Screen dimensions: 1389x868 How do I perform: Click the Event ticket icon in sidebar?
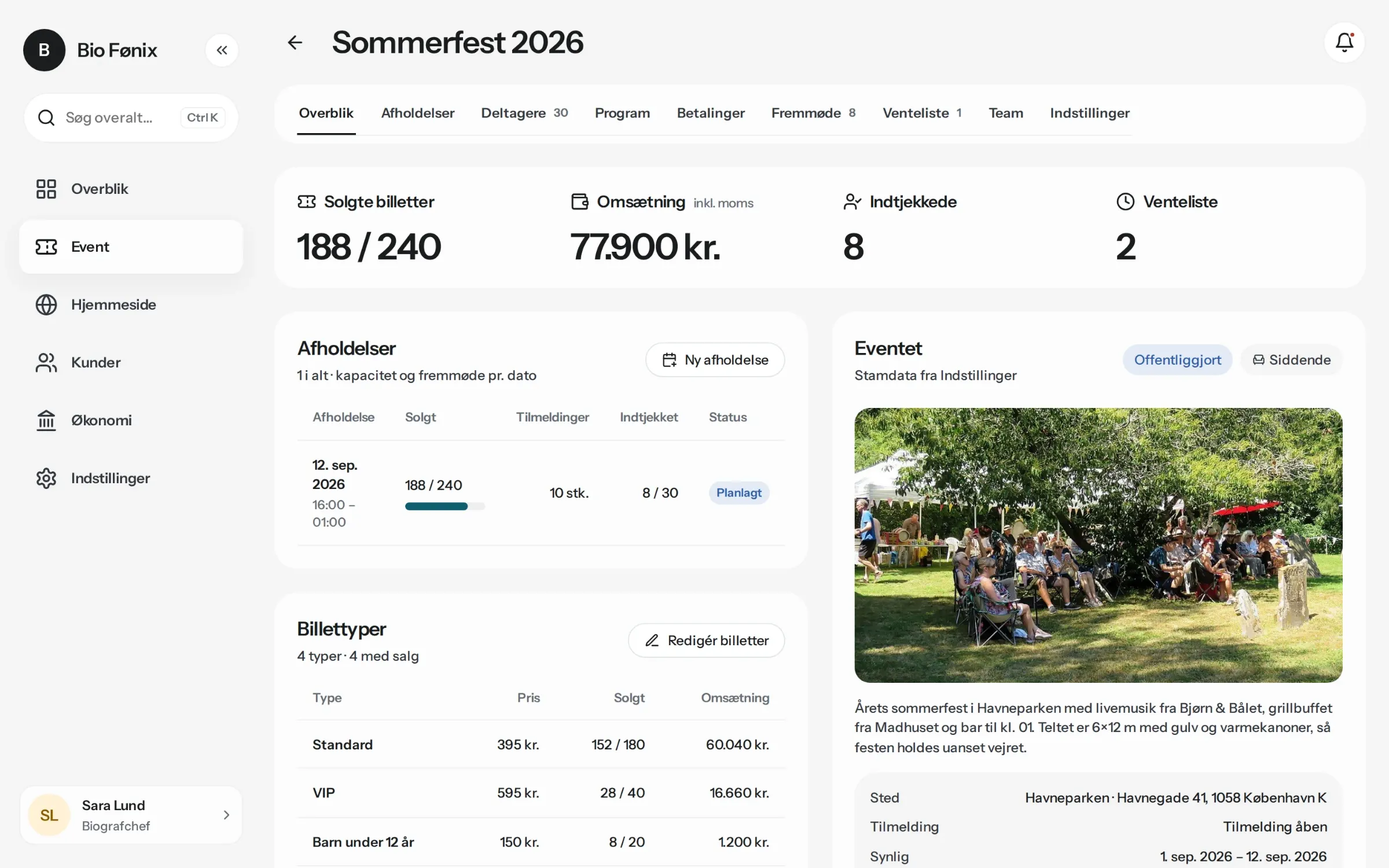tap(46, 247)
